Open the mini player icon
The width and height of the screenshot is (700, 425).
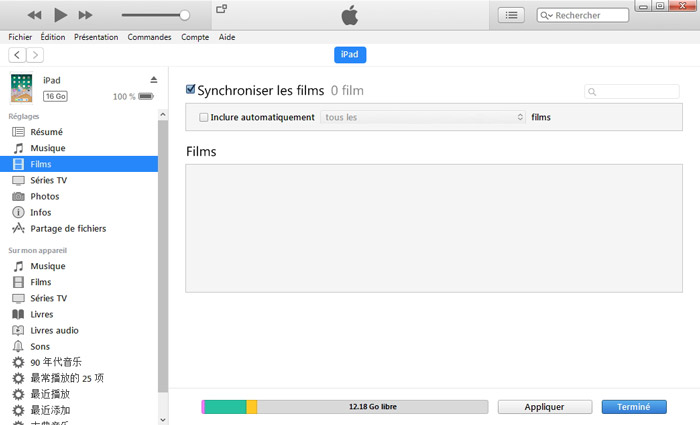[221, 9]
